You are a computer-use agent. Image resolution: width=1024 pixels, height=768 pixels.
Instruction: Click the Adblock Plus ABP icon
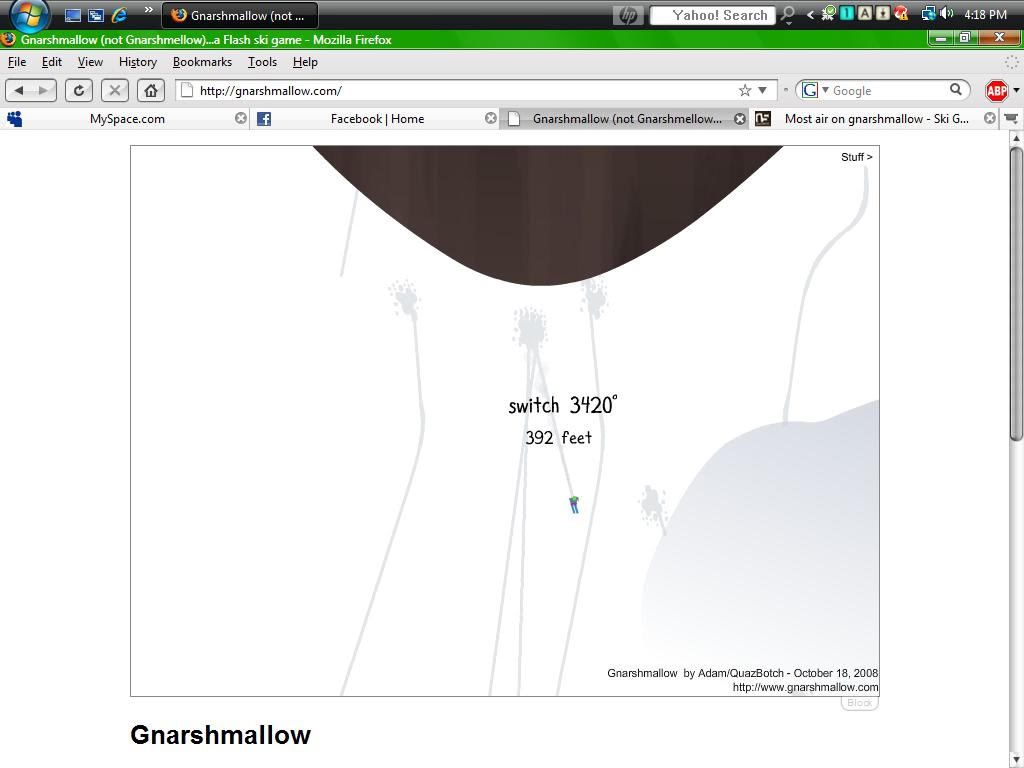click(996, 91)
